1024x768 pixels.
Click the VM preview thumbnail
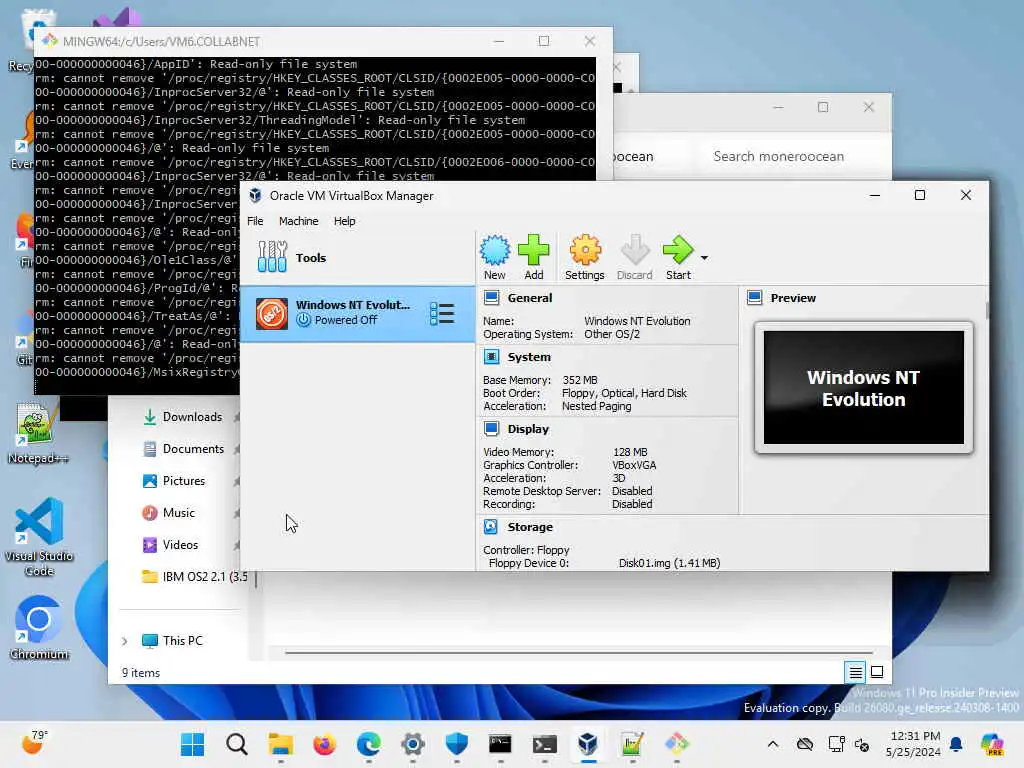point(863,387)
